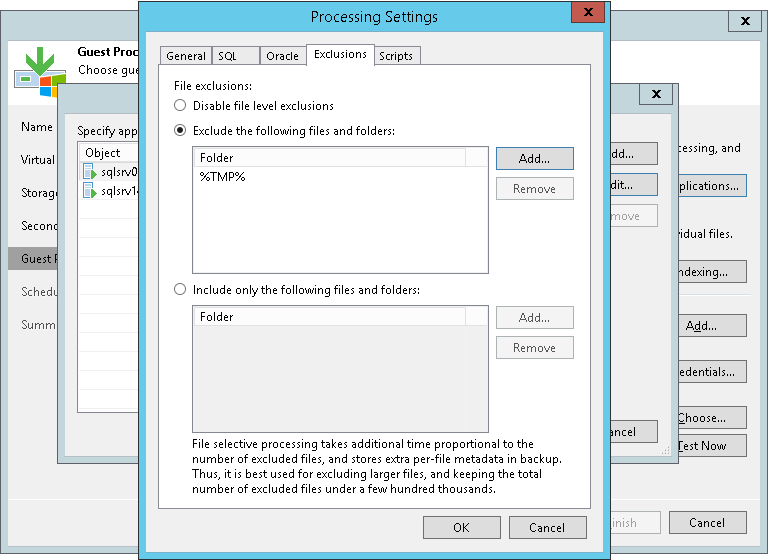Click the sqlsrv1 VM icon in the object list
The height and width of the screenshot is (560, 768).
point(90,191)
